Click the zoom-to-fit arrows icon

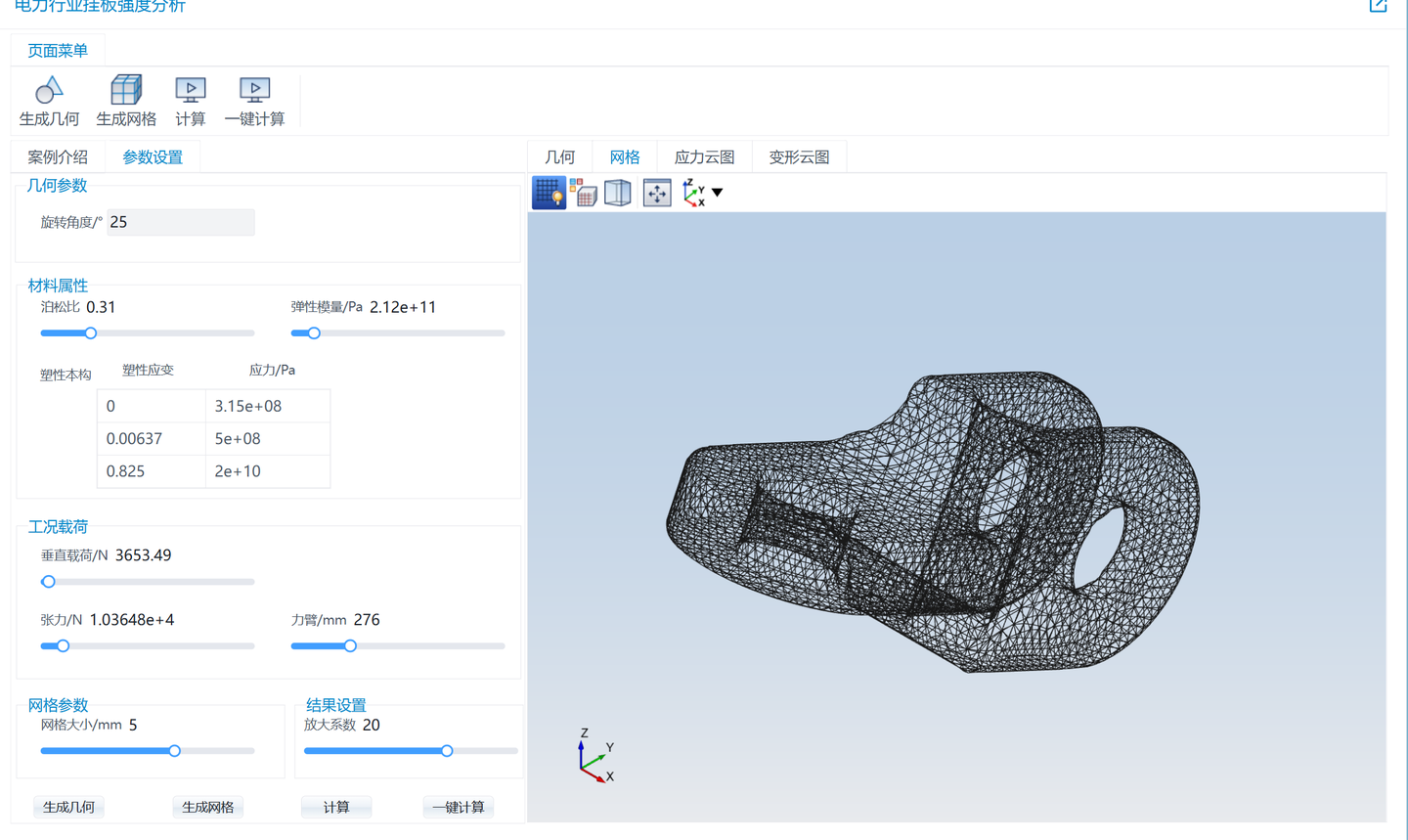click(657, 193)
